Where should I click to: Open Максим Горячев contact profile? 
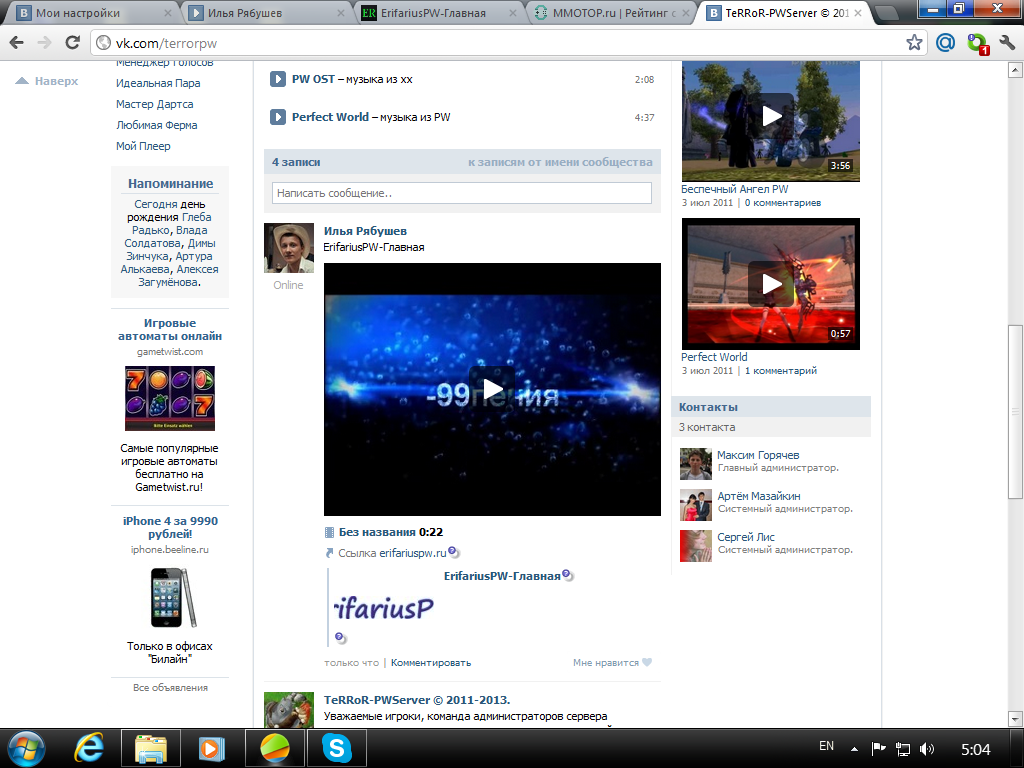tap(758, 455)
